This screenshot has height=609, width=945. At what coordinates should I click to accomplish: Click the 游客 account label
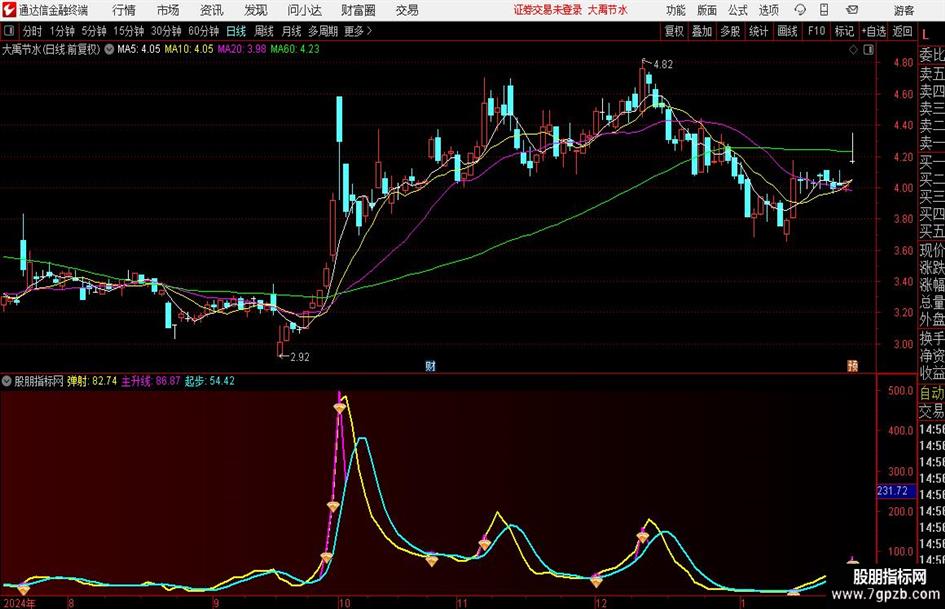pos(903,10)
